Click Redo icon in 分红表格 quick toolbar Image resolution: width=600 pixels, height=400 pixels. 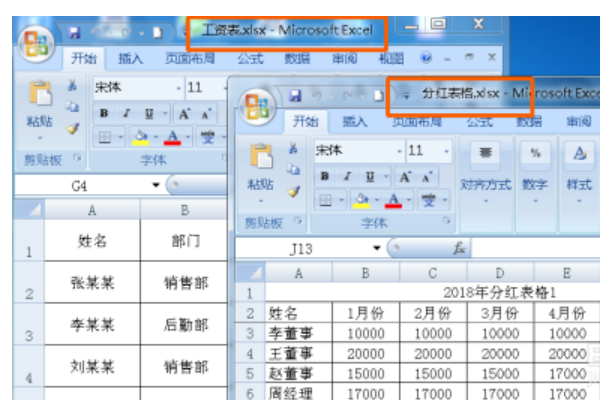[347, 96]
